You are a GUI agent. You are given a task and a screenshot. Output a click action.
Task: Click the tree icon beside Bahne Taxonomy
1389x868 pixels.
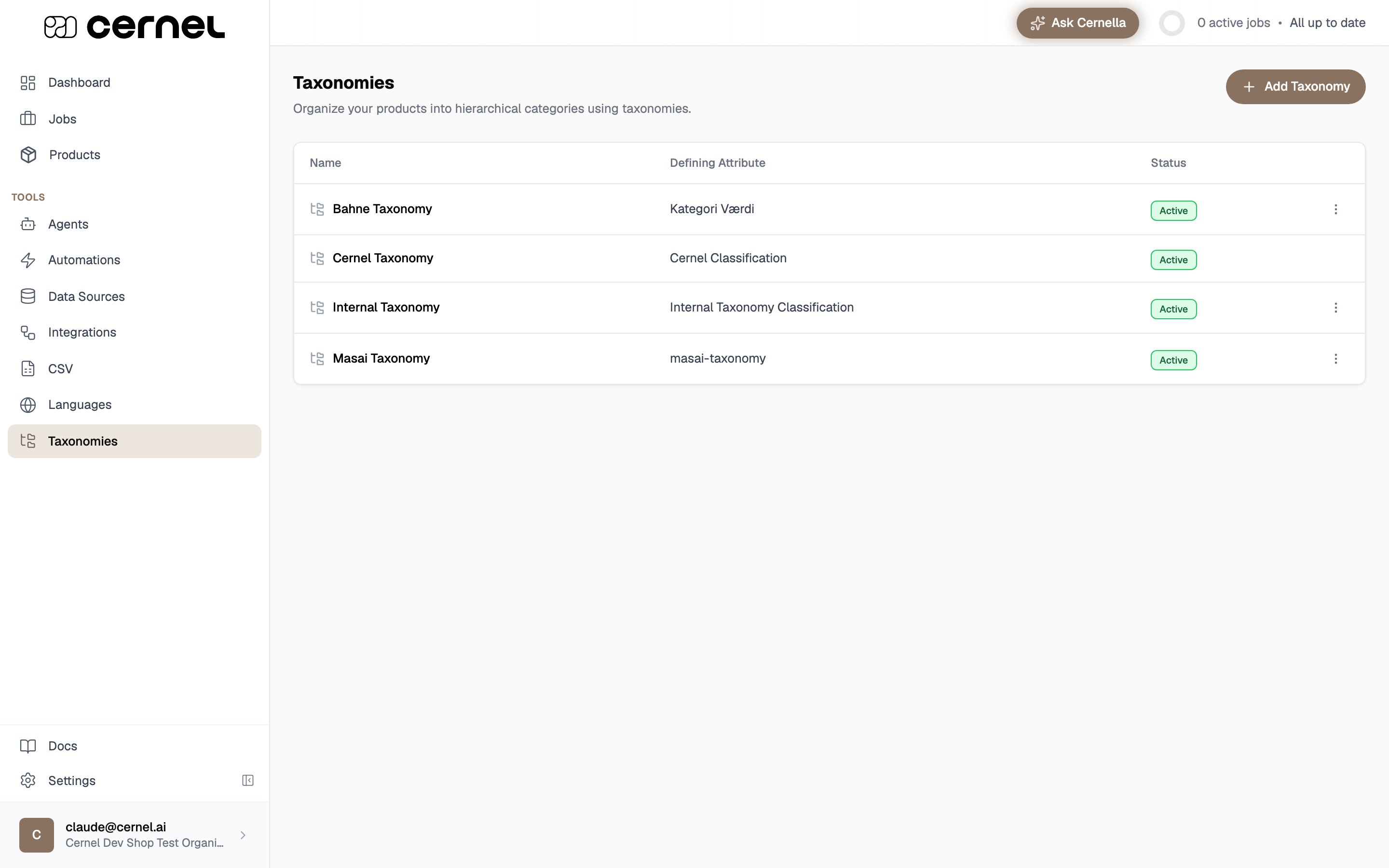[x=317, y=209]
